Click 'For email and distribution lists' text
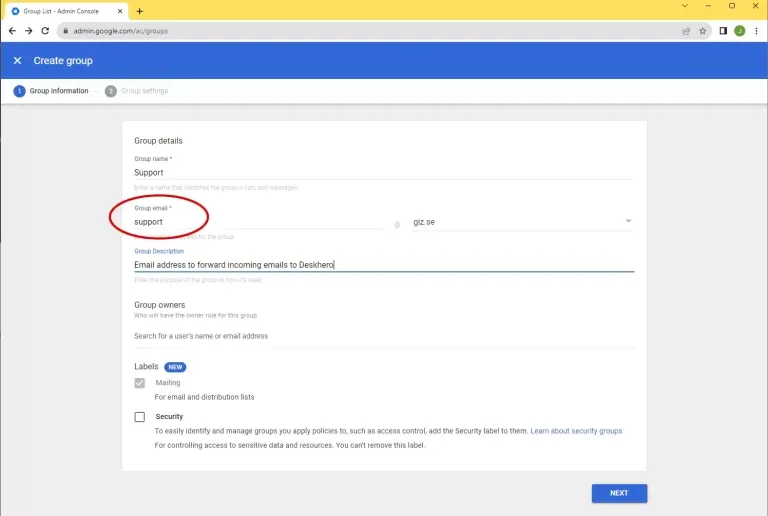This screenshot has height=516, width=768. tap(204, 397)
